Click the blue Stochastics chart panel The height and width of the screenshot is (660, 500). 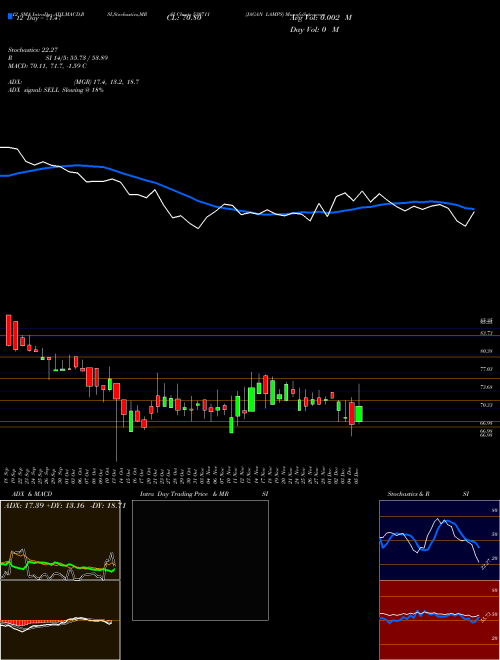click(x=438, y=540)
